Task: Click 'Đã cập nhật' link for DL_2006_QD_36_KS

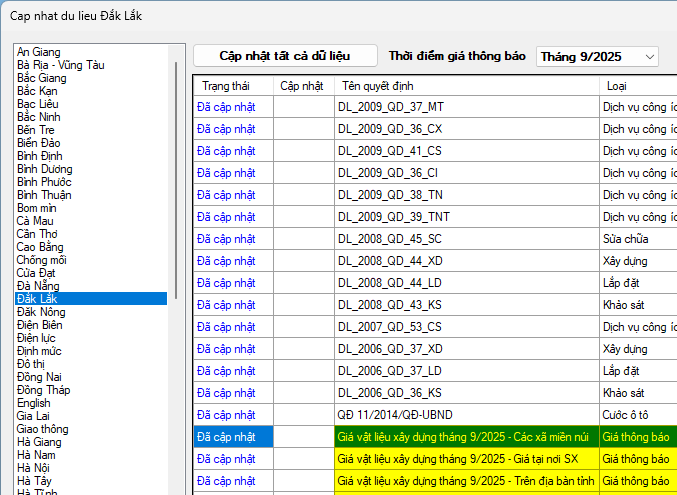Action: click(226, 392)
